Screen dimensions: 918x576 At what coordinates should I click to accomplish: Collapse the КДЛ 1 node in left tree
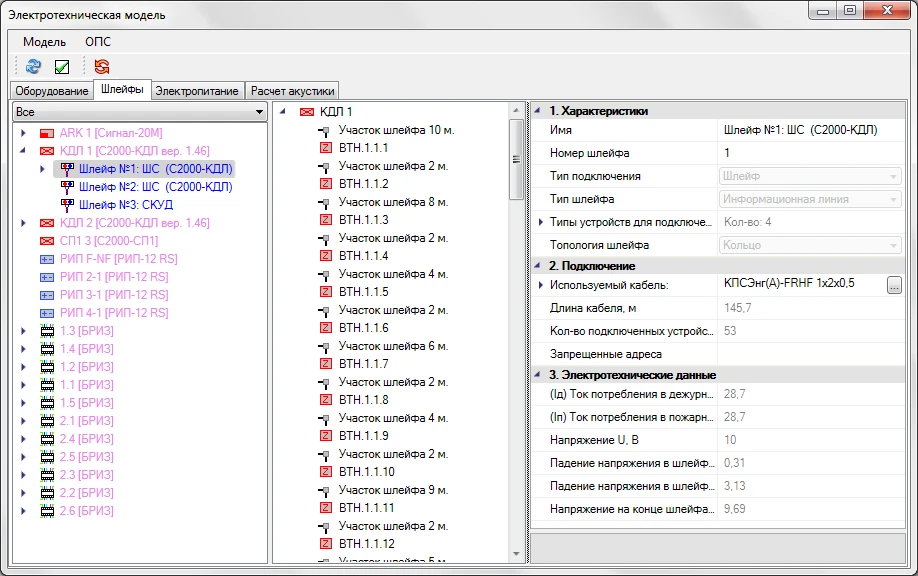pyautogui.click(x=23, y=151)
